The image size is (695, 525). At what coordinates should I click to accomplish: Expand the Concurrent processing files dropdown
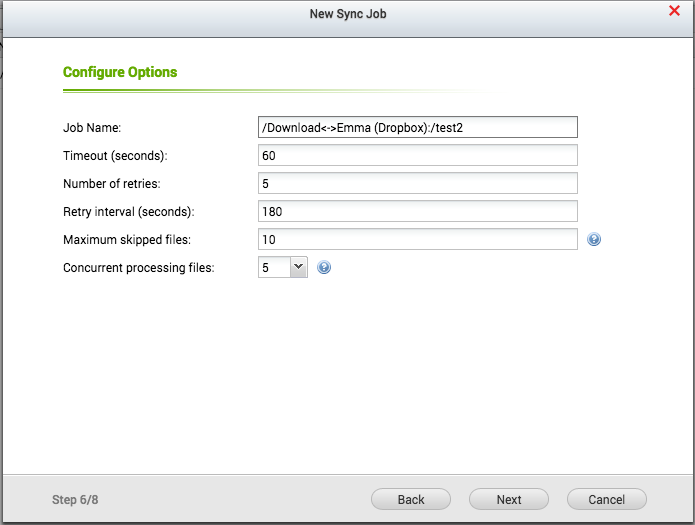pyautogui.click(x=298, y=267)
